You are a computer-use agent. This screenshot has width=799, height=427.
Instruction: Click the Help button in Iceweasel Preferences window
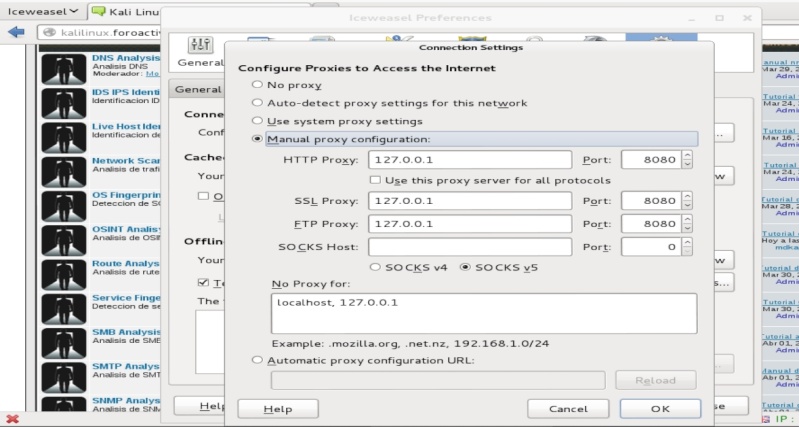coord(200,406)
